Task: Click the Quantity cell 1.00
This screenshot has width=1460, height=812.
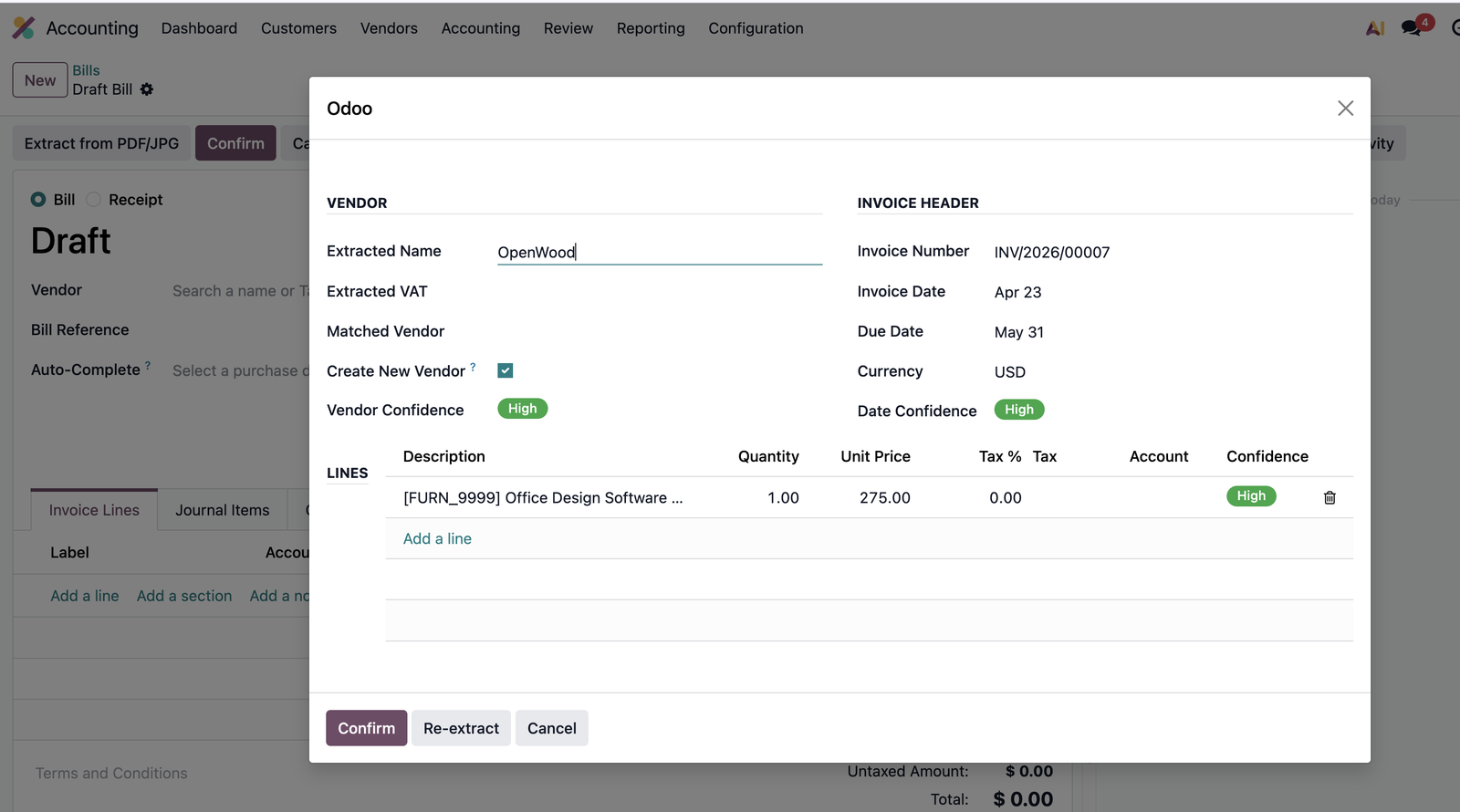Action: pyautogui.click(x=783, y=498)
